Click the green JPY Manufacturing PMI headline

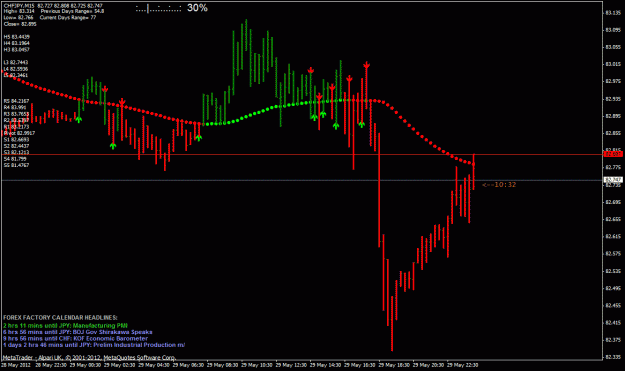[65, 326]
